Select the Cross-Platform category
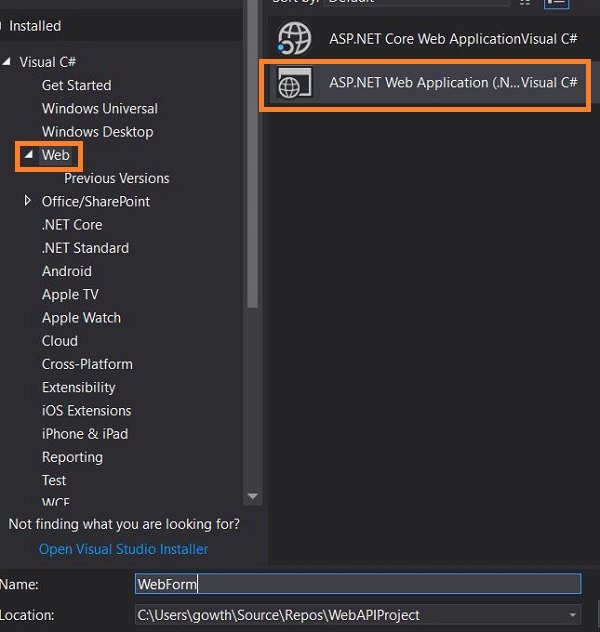This screenshot has height=632, width=600. tap(87, 364)
